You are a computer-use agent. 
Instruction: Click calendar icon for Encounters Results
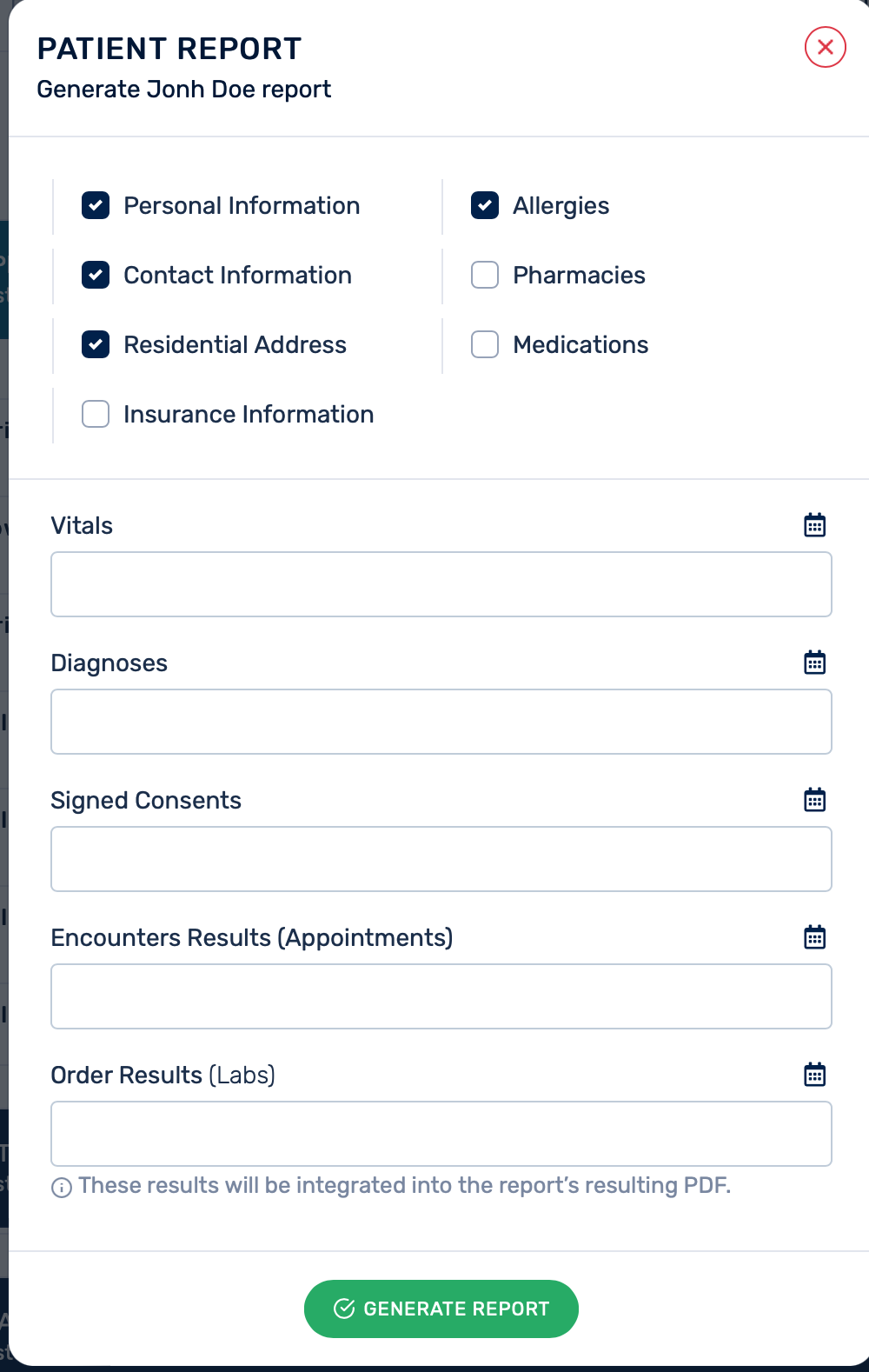click(814, 937)
